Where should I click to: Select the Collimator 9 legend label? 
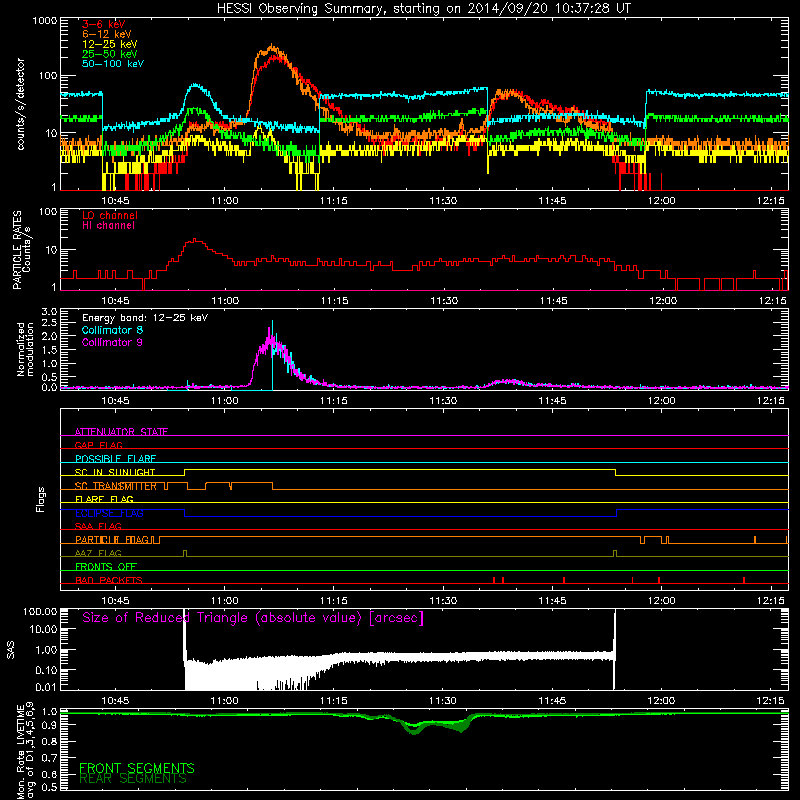[112, 342]
